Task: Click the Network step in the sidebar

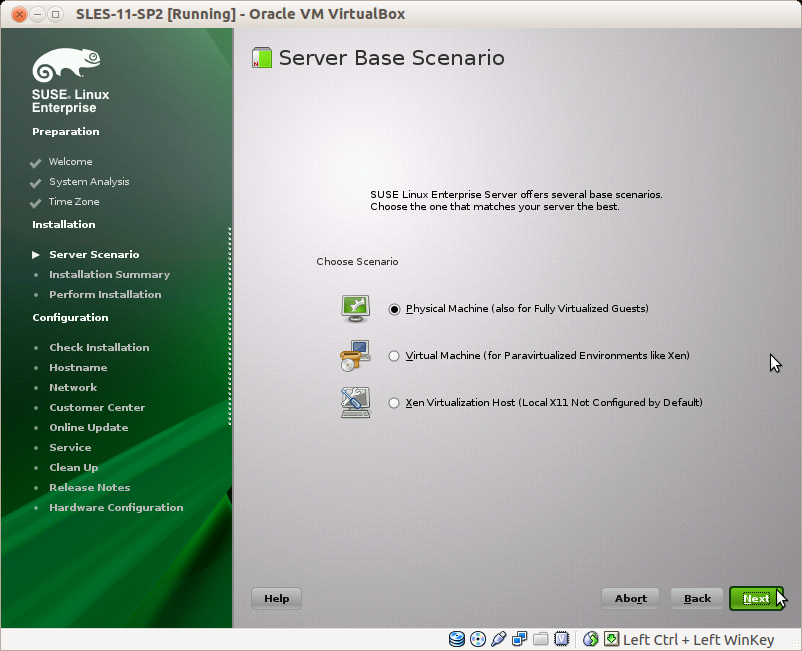Action: [x=73, y=388]
